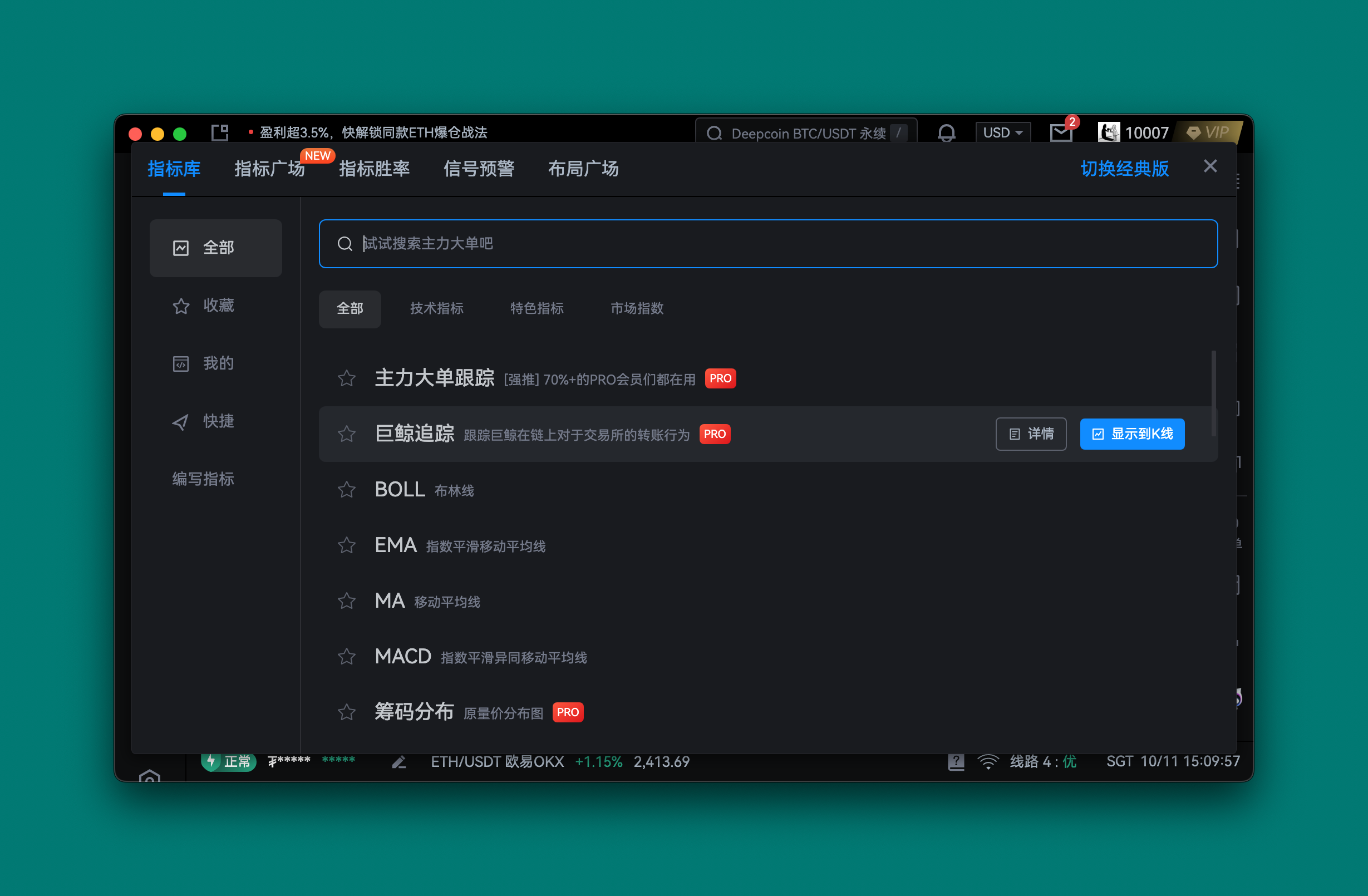The height and width of the screenshot is (896, 1368).
Task: Click the help book icon in status bar
Action: pos(956,762)
